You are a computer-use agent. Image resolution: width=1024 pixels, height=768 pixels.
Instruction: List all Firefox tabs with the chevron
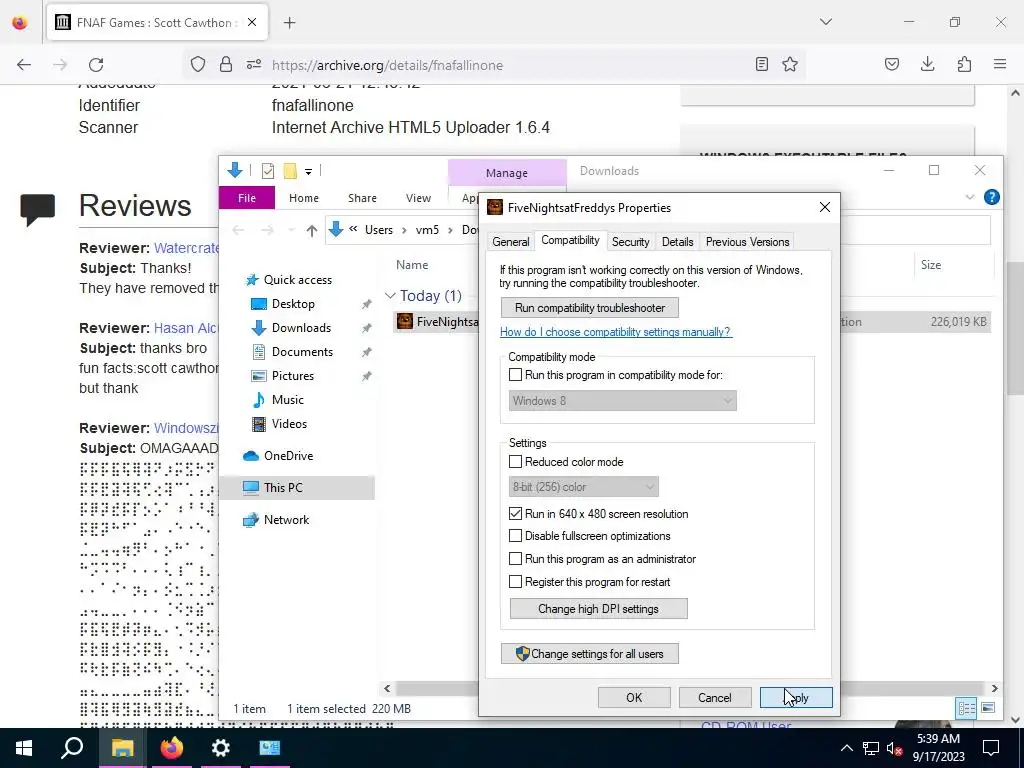826,22
